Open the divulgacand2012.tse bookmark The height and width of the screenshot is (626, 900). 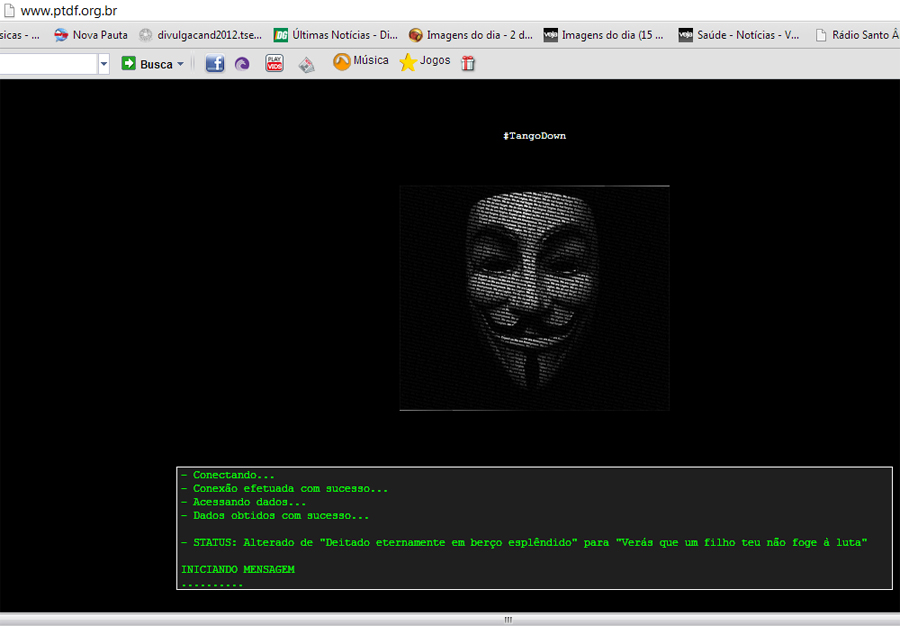pos(200,35)
